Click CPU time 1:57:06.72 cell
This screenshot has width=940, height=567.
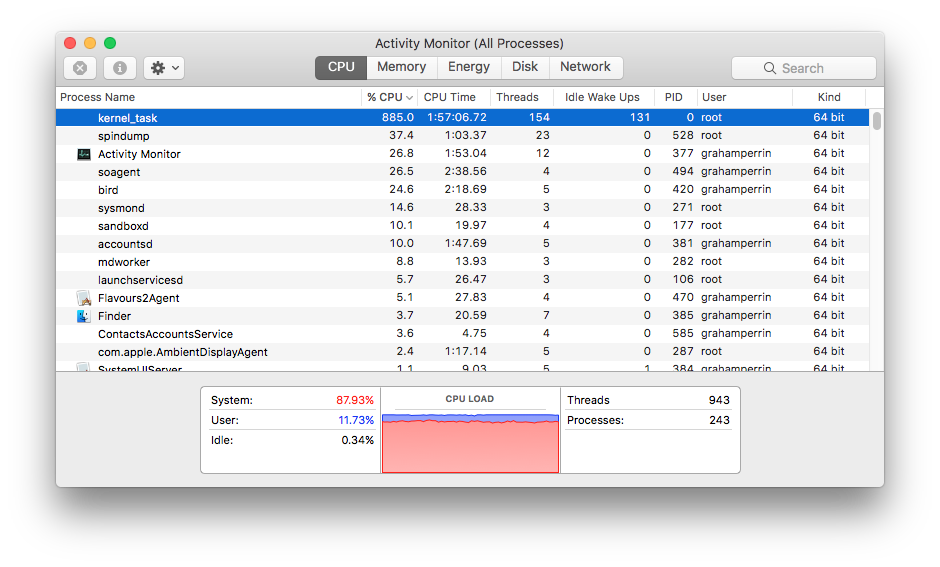point(456,117)
